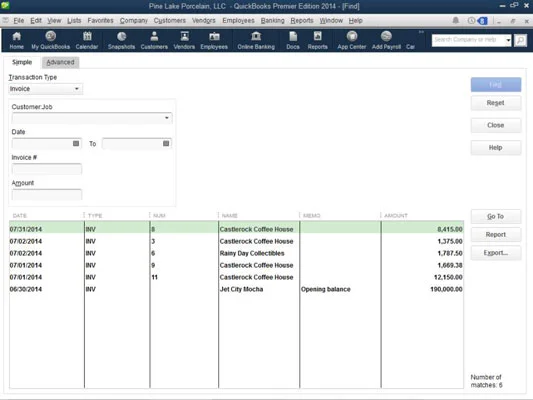Click the Go To button
The width and height of the screenshot is (533, 400).
pos(496,216)
